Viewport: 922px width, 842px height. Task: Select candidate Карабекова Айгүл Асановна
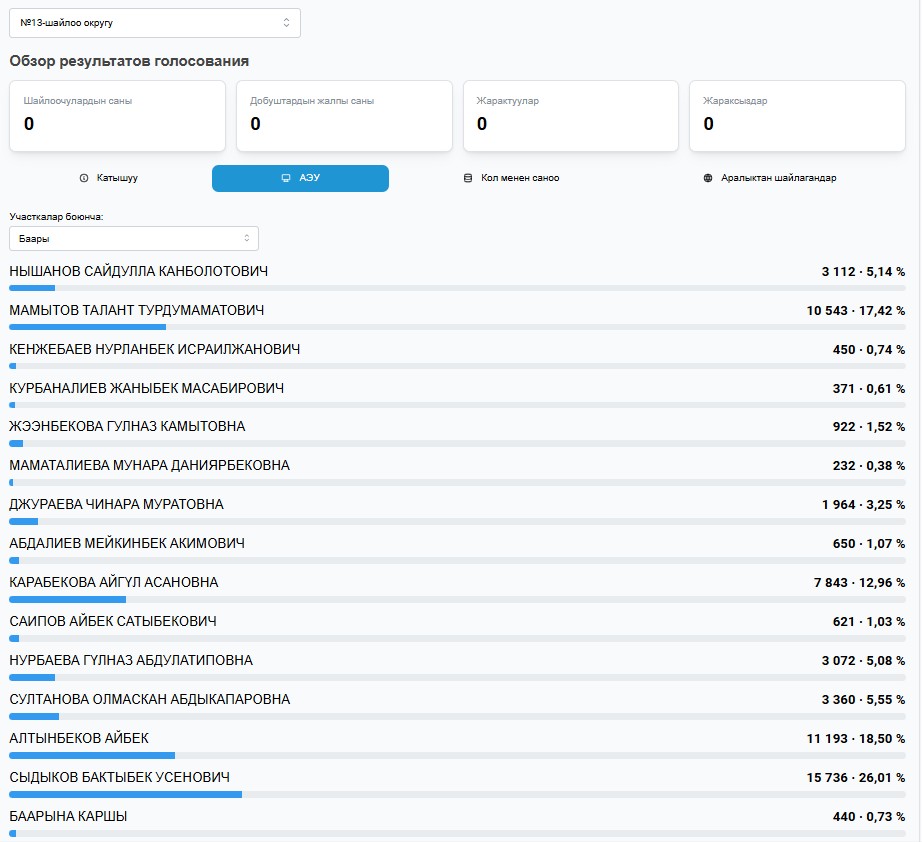114,582
